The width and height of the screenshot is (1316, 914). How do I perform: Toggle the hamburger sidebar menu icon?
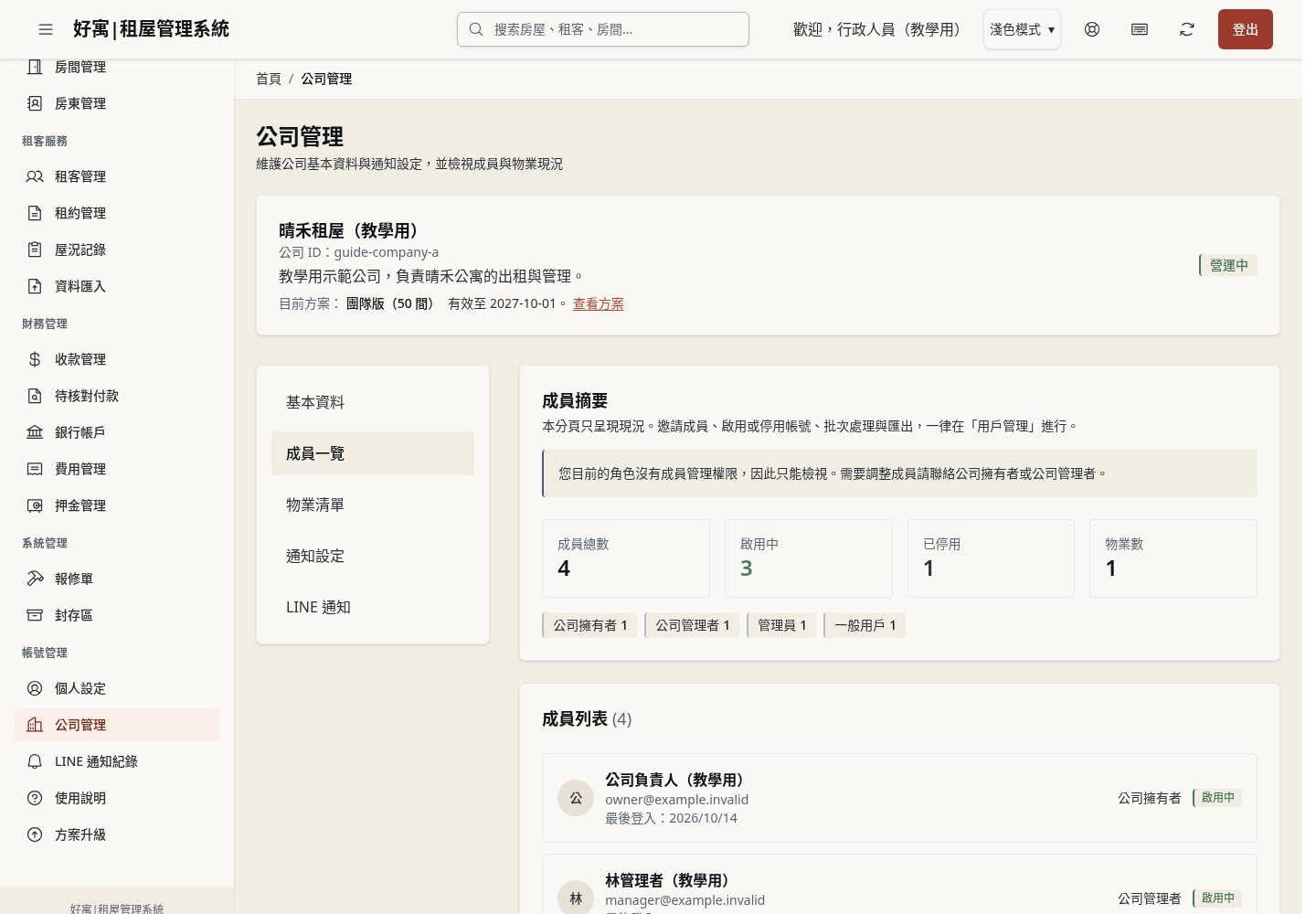pyautogui.click(x=46, y=29)
